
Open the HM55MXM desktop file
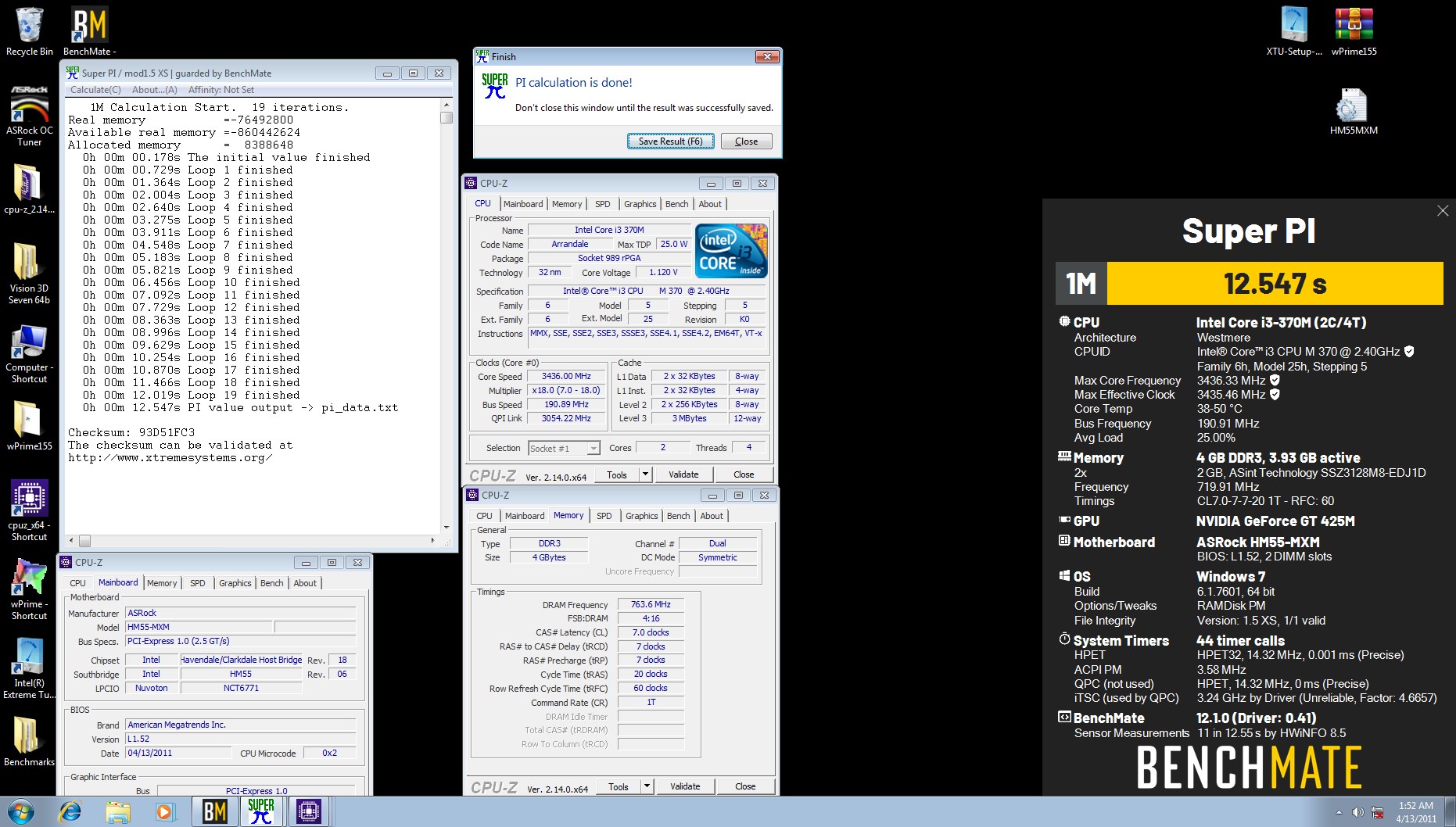click(x=1354, y=110)
